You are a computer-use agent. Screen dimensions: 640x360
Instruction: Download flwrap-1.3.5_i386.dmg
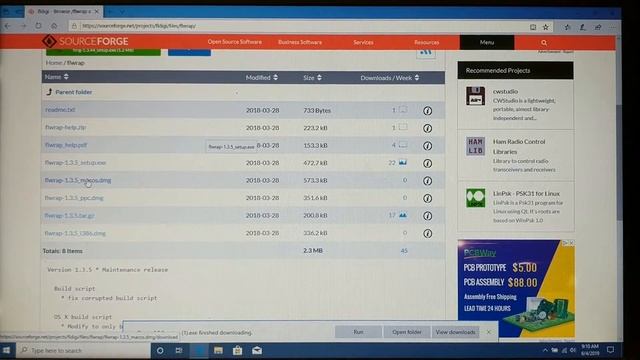point(75,233)
